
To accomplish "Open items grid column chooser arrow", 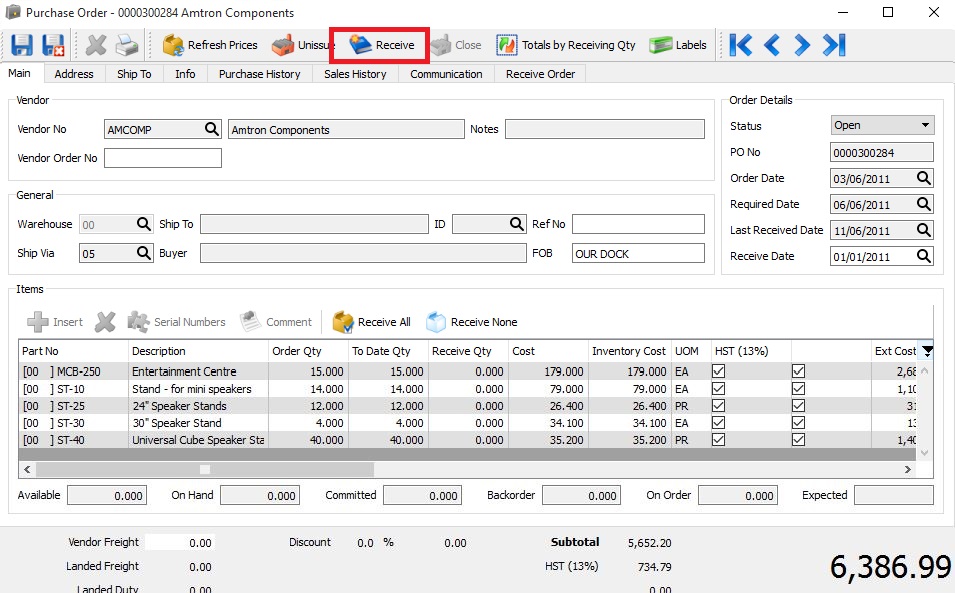I will tap(928, 351).
